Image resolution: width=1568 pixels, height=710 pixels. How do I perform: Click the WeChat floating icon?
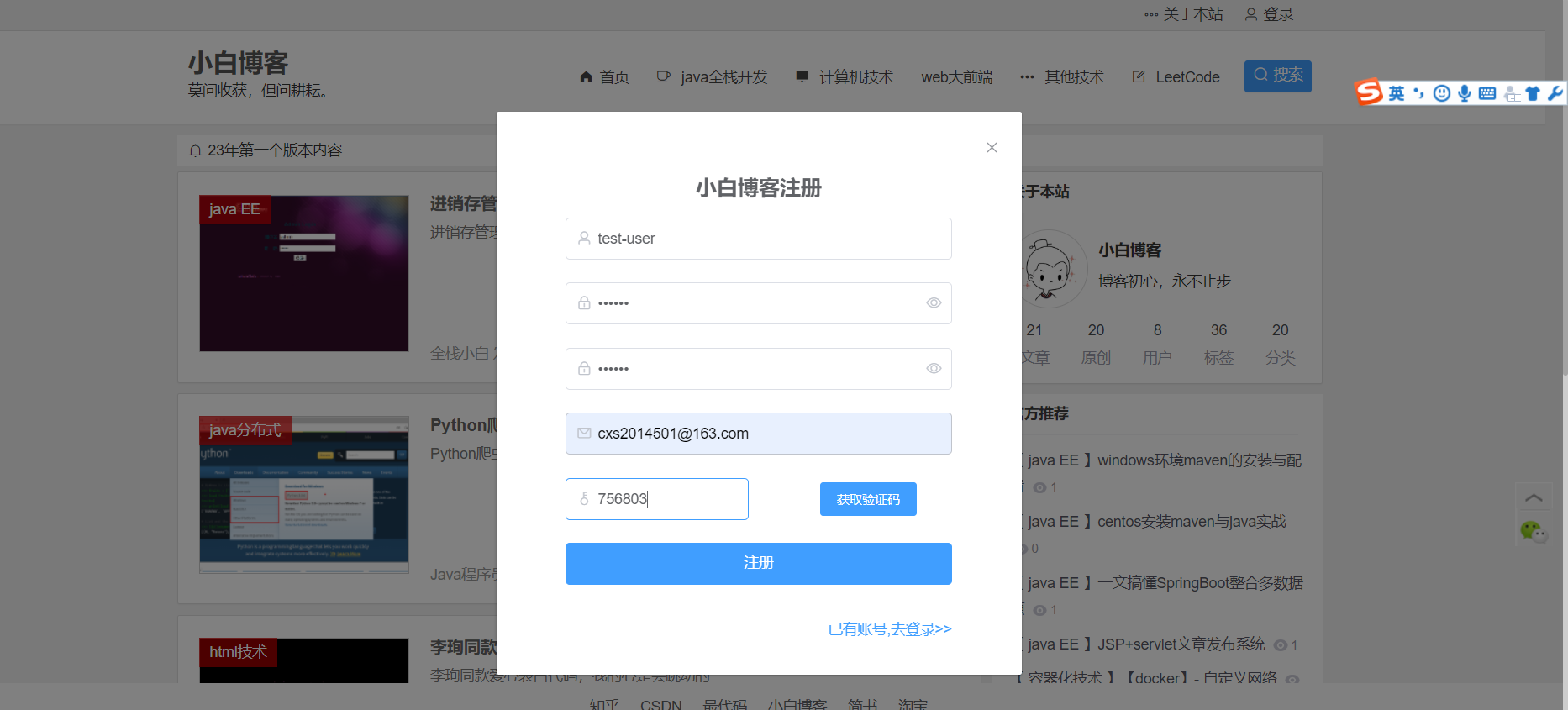(1533, 532)
